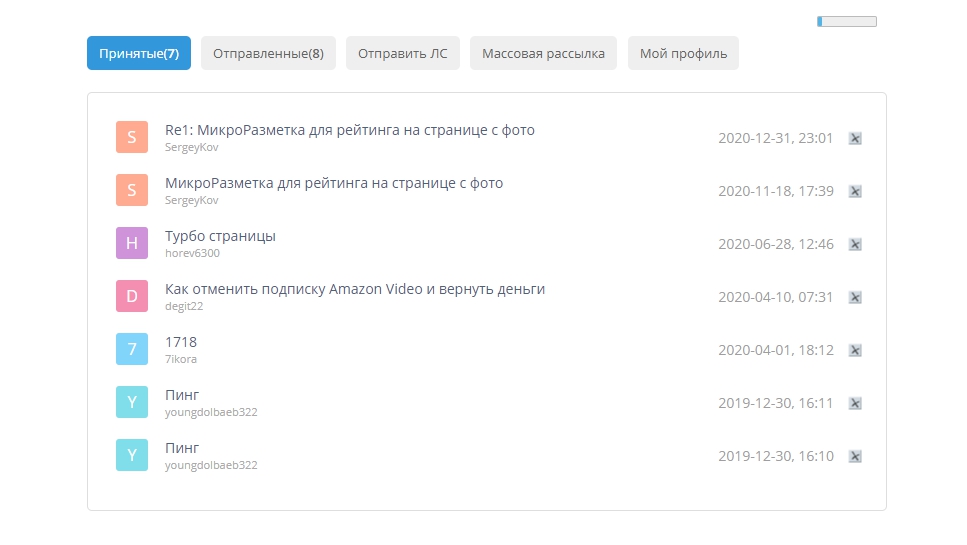The image size is (967, 545).
Task: Remove the Amazon Video subscription message
Action: click(x=855, y=297)
